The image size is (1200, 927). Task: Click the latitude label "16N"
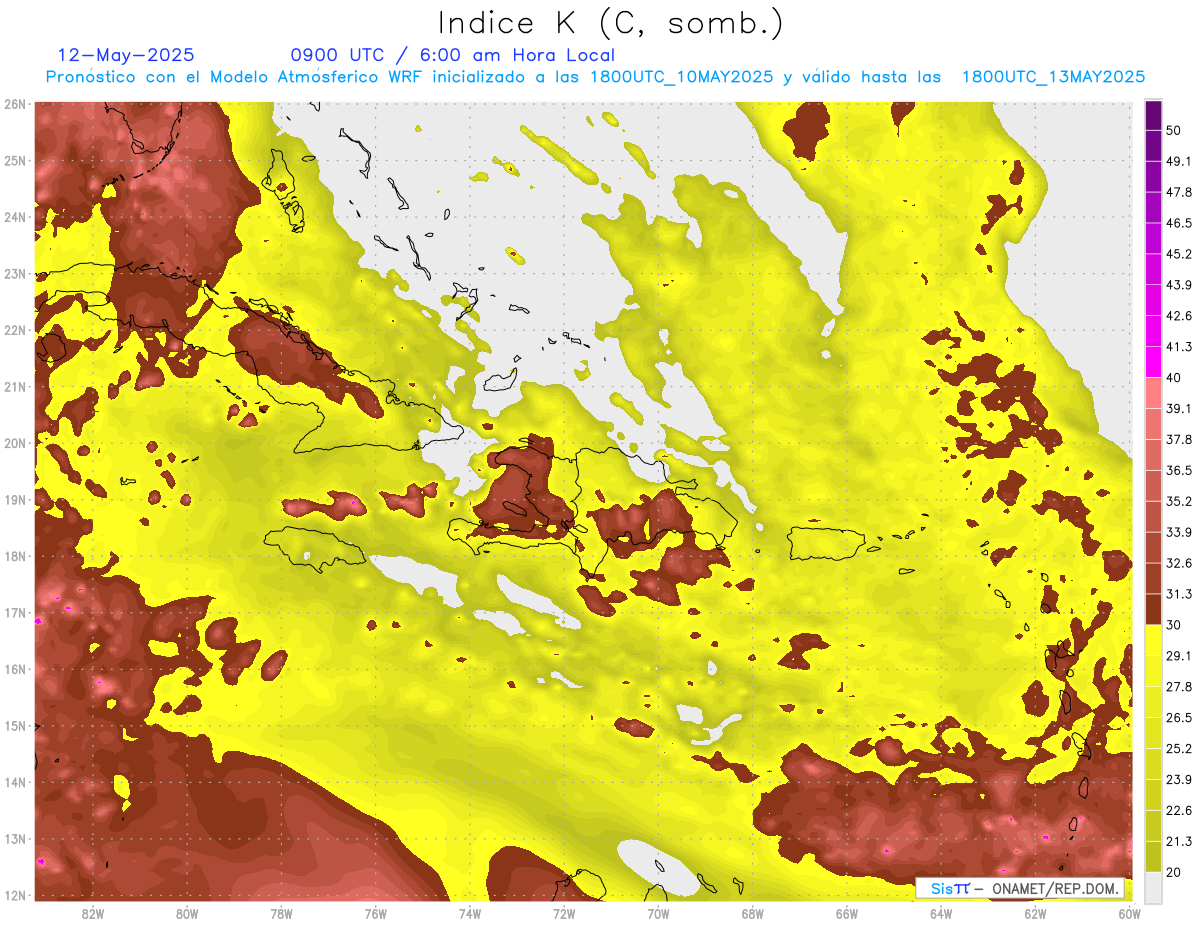pos(15,669)
